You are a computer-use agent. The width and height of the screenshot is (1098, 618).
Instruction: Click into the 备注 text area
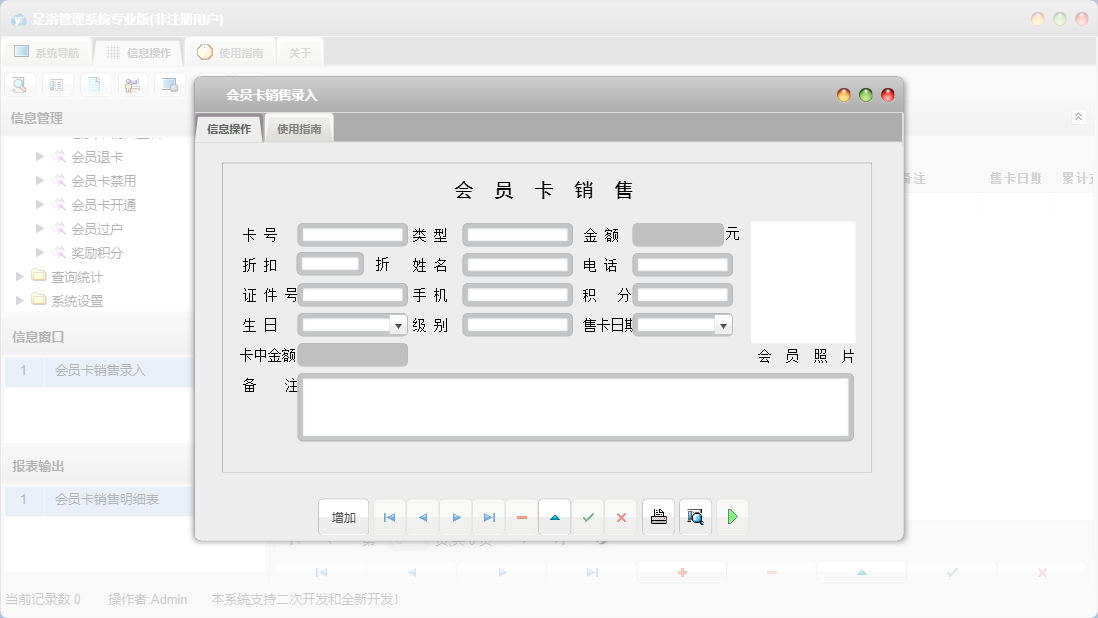(x=575, y=407)
